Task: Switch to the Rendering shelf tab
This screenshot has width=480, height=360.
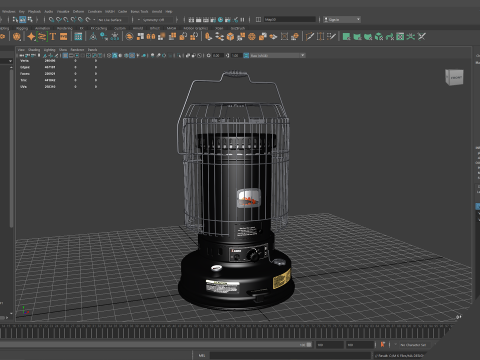Action: 65,28
